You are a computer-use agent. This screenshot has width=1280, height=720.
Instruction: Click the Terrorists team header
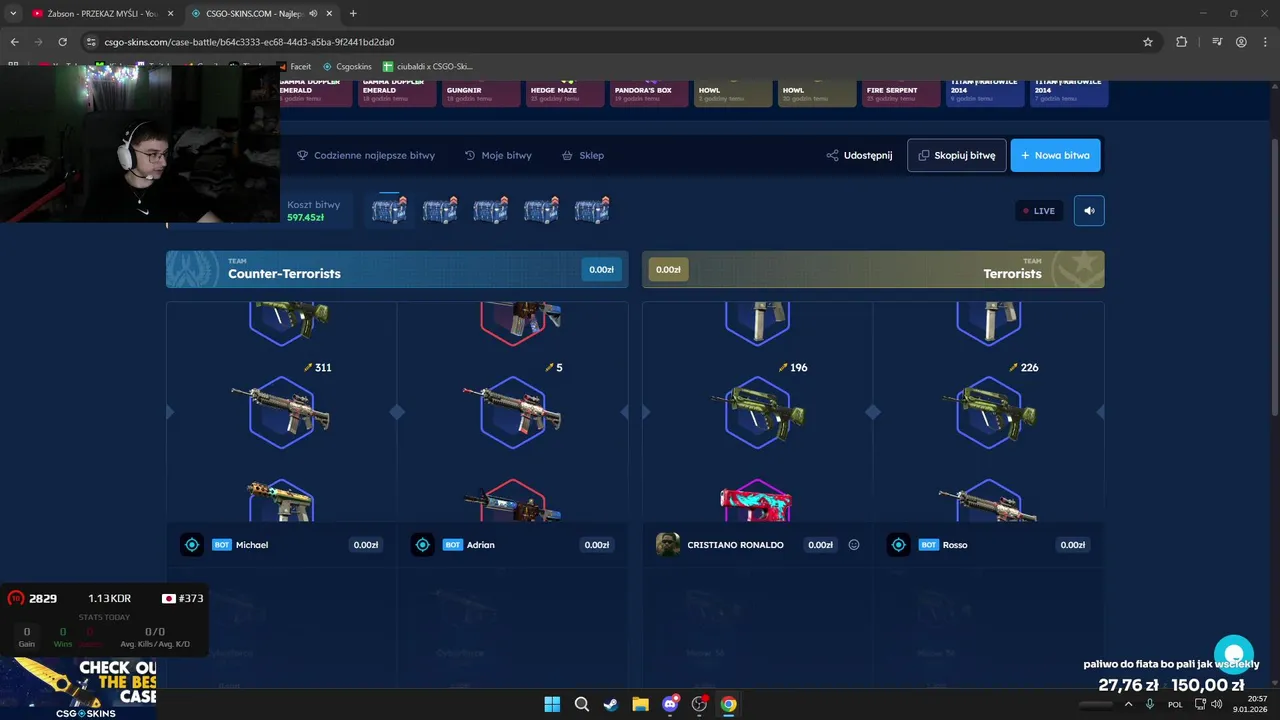click(x=873, y=269)
